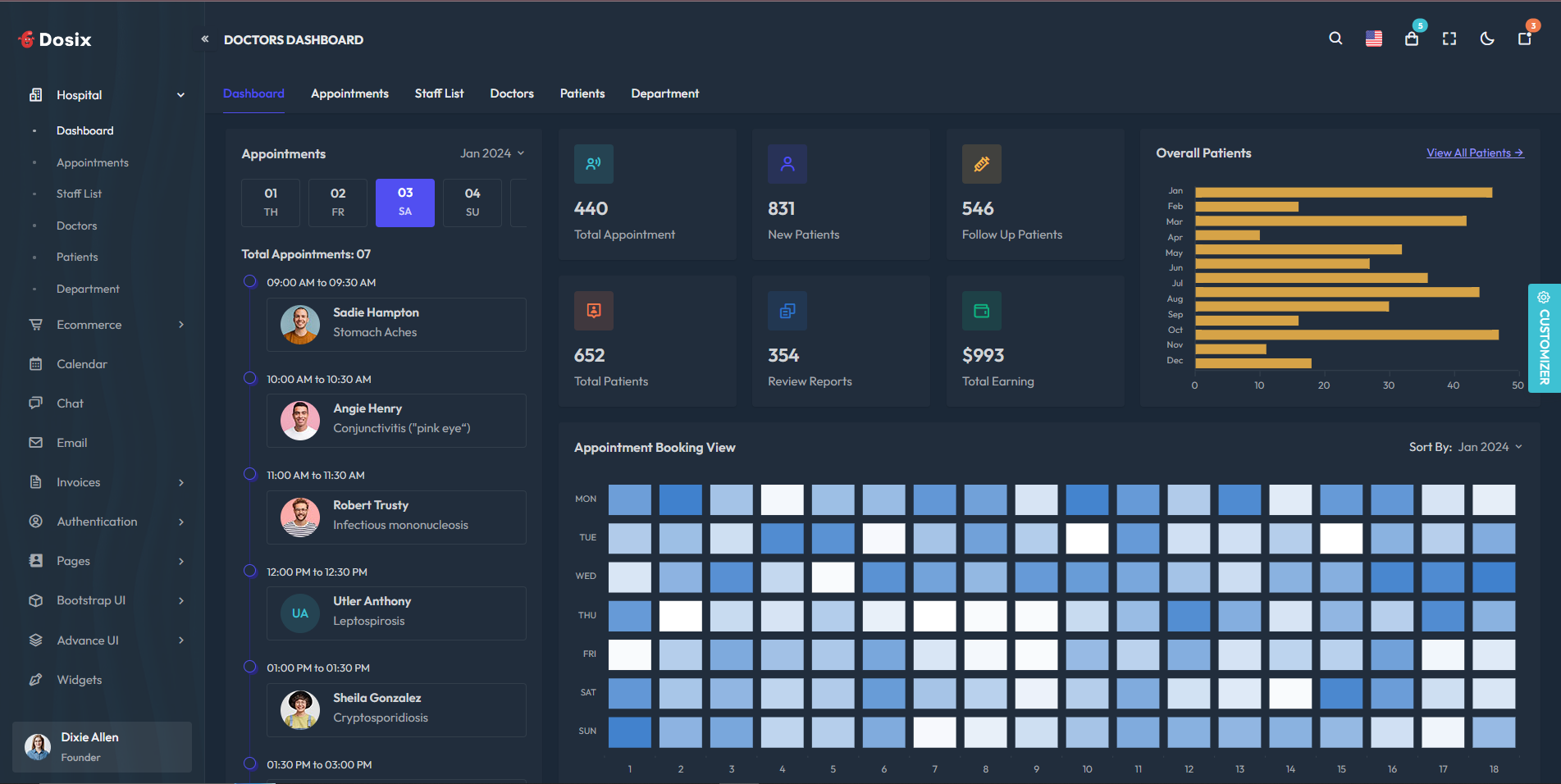Screen dimensions: 1561x784
Task: Select date 03 SA in appointments
Action: click(x=405, y=203)
